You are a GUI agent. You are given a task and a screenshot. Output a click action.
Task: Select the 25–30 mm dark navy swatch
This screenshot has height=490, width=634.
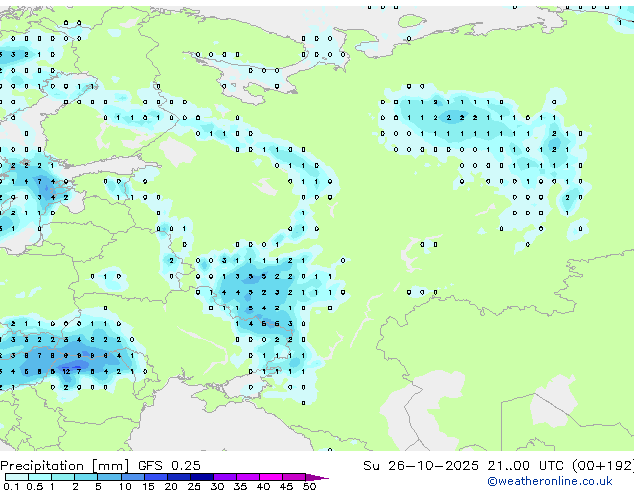202,477
